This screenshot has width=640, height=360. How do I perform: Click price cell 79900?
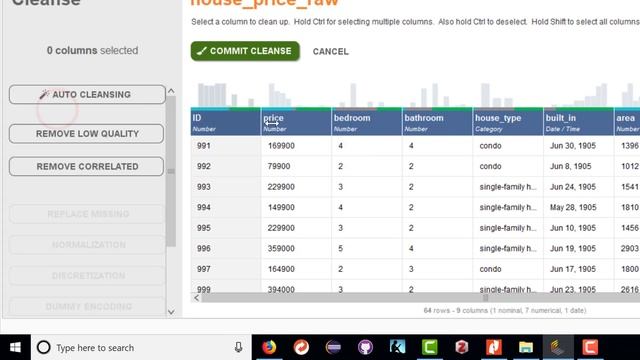296,166
